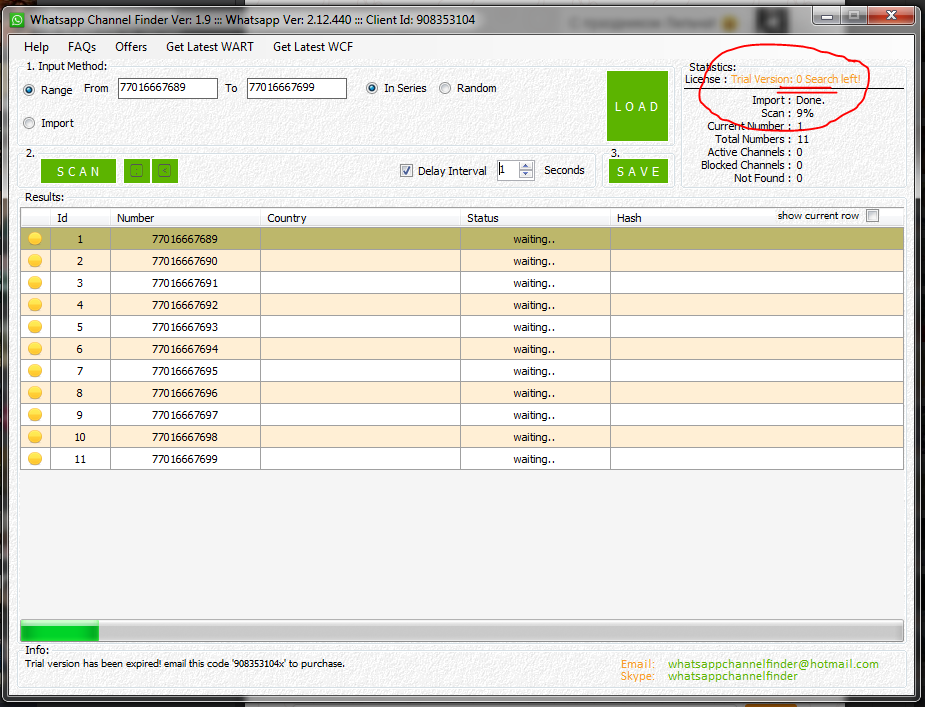Image resolution: width=925 pixels, height=707 pixels.
Task: Click the waiting.. status in row 10
Action: (x=534, y=437)
